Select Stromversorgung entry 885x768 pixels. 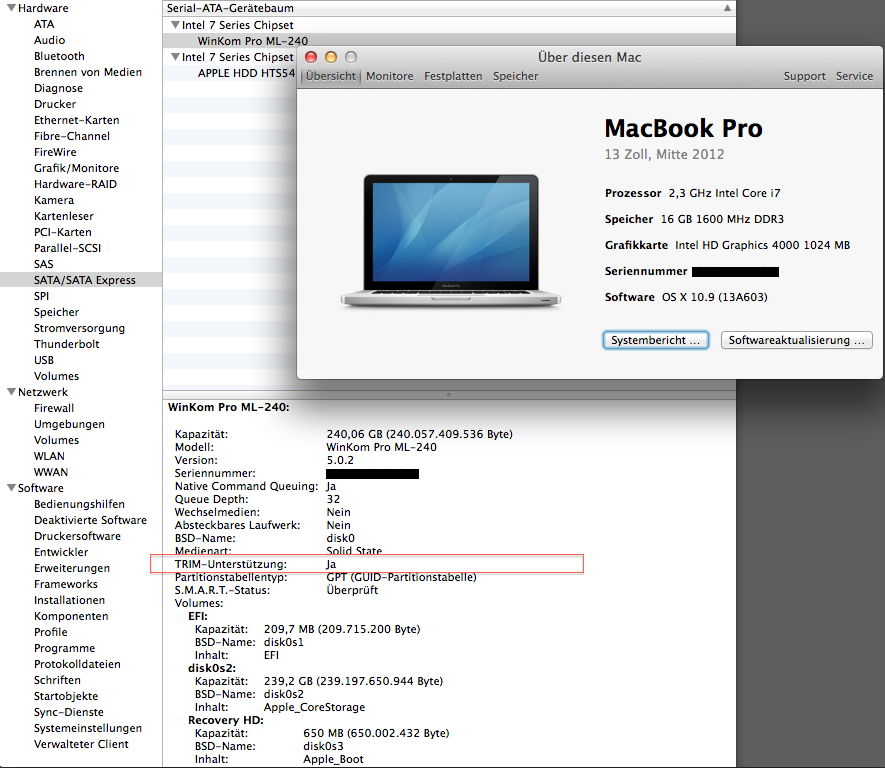[79, 328]
